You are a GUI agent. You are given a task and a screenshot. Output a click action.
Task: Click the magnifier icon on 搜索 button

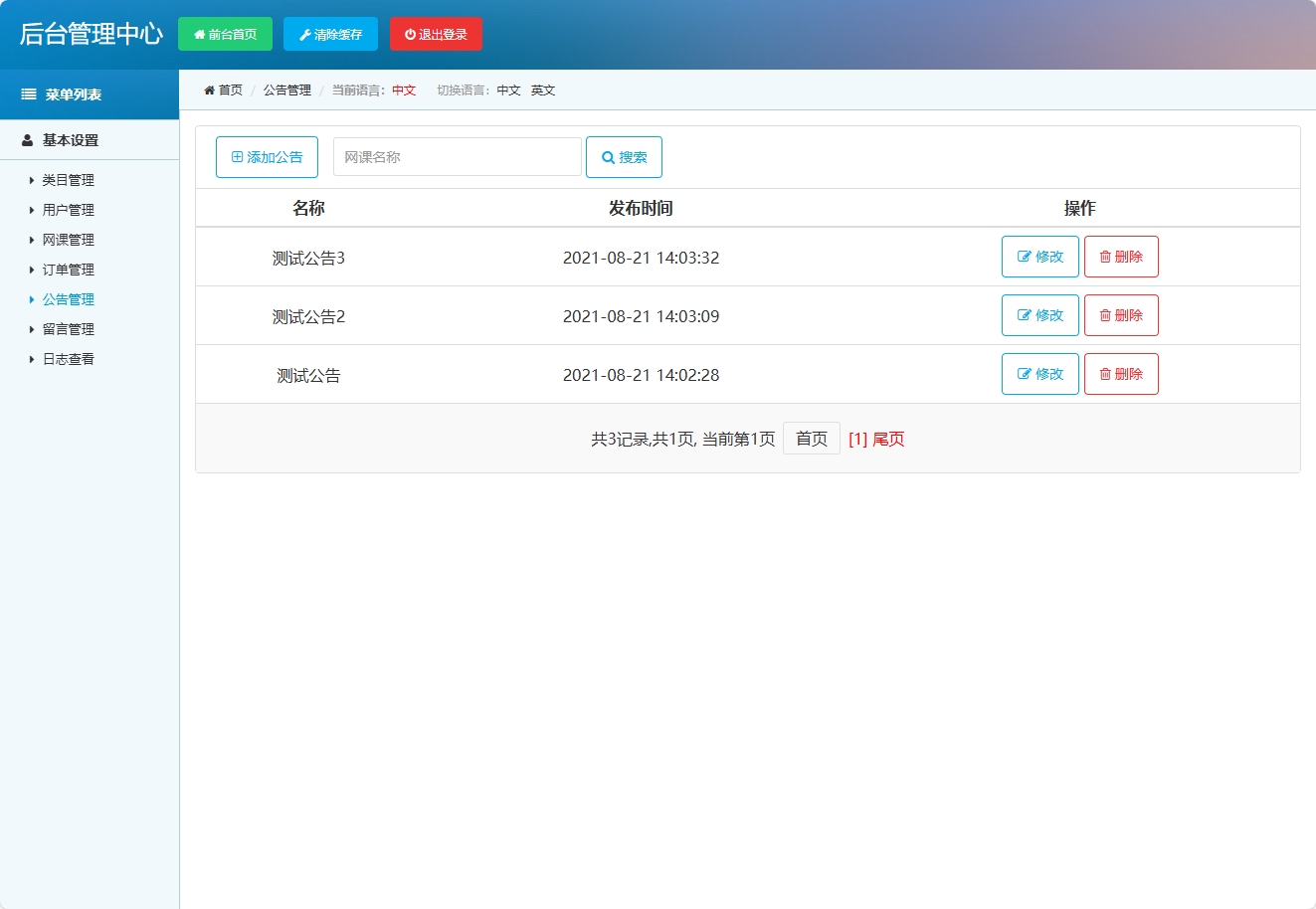point(608,156)
